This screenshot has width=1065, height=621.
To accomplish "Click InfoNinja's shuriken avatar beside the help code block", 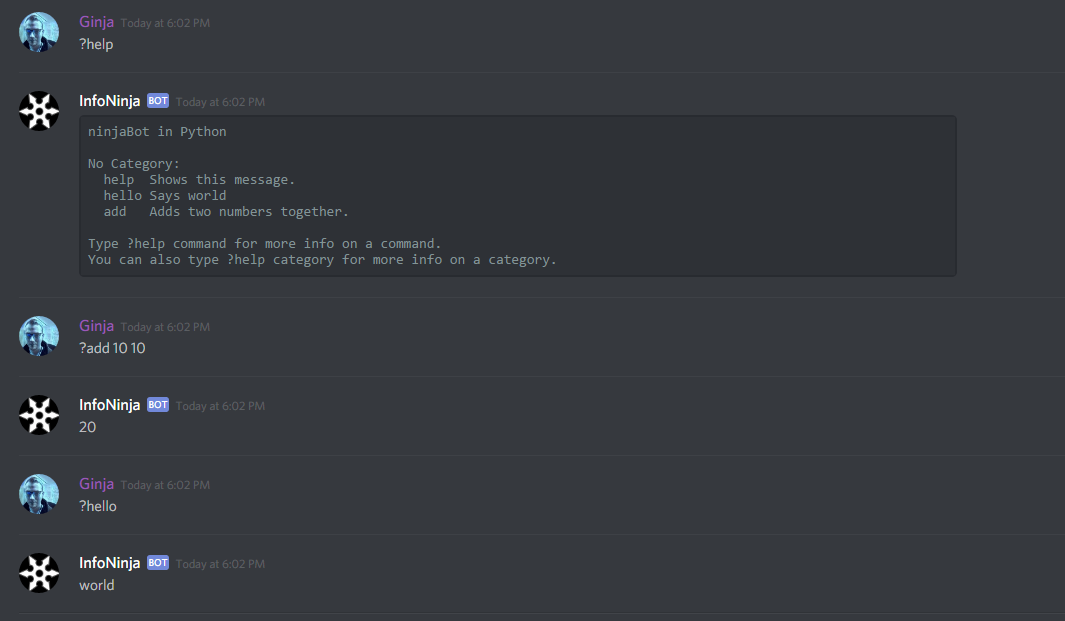I will click(39, 111).
